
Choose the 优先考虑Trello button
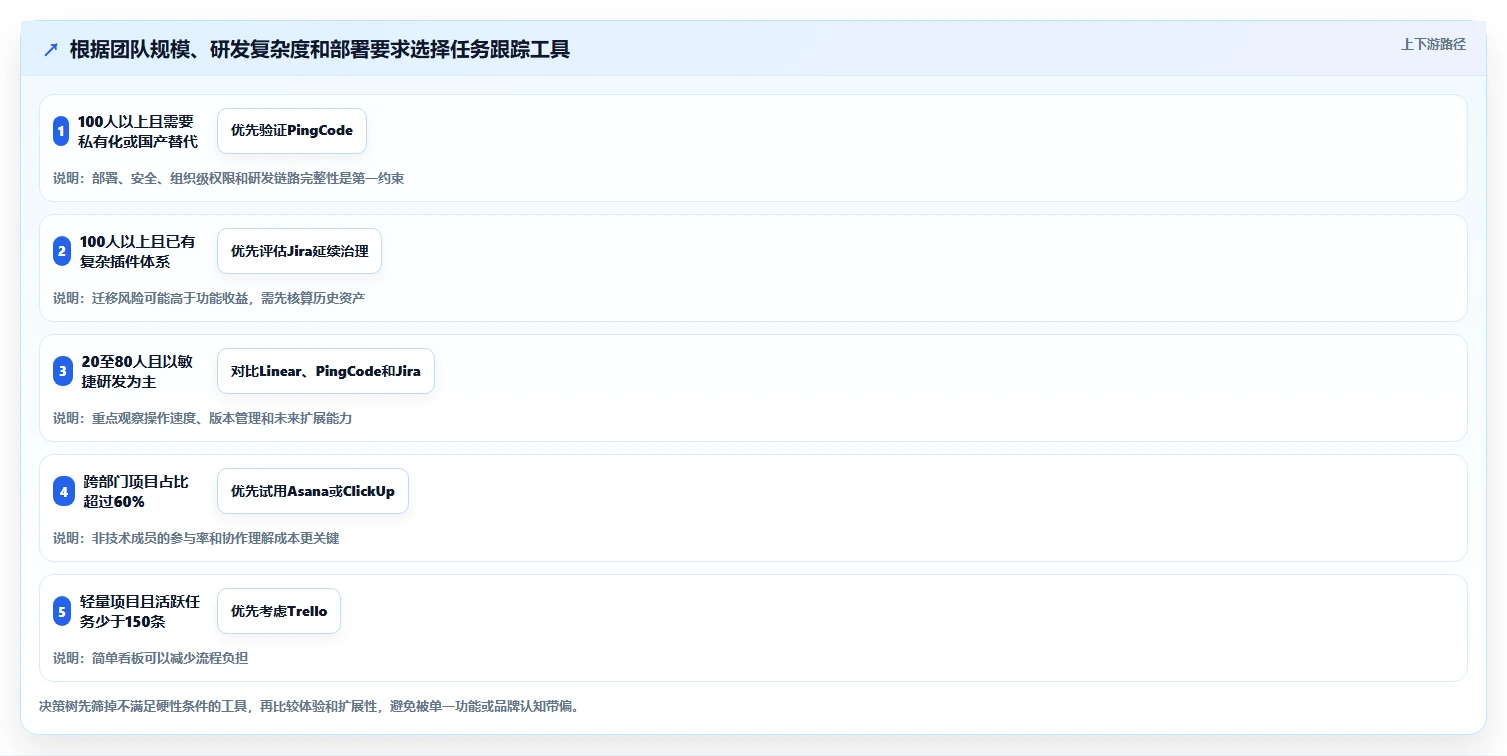tap(279, 611)
